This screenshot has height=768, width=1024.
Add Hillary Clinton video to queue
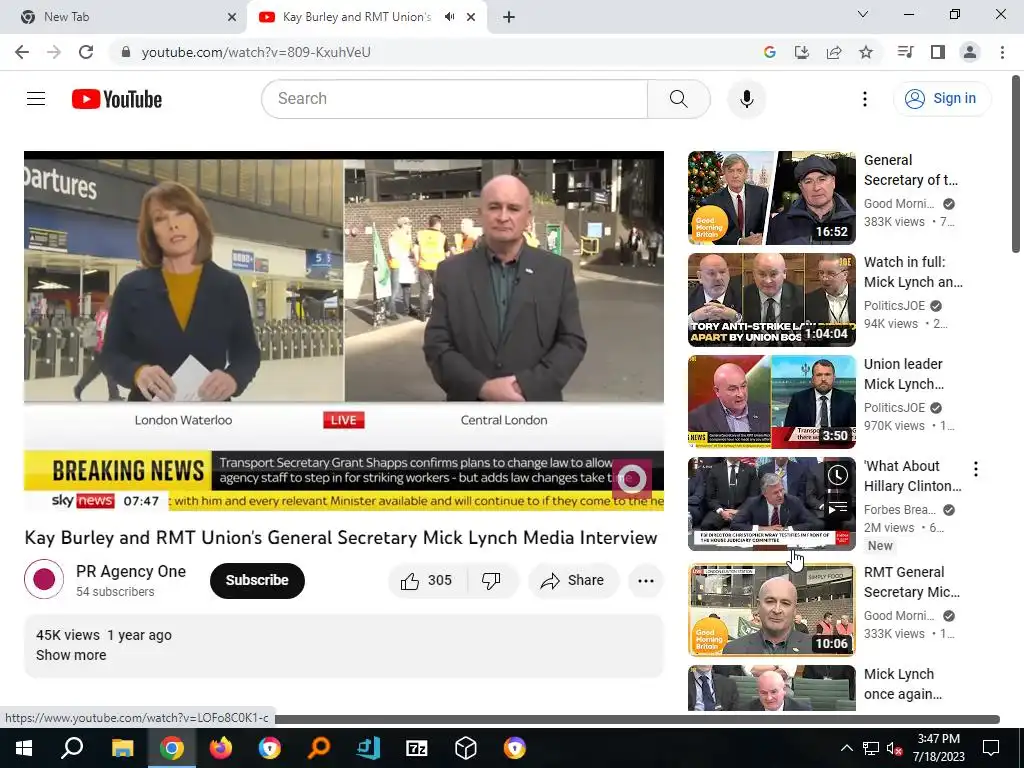pyautogui.click(x=837, y=507)
